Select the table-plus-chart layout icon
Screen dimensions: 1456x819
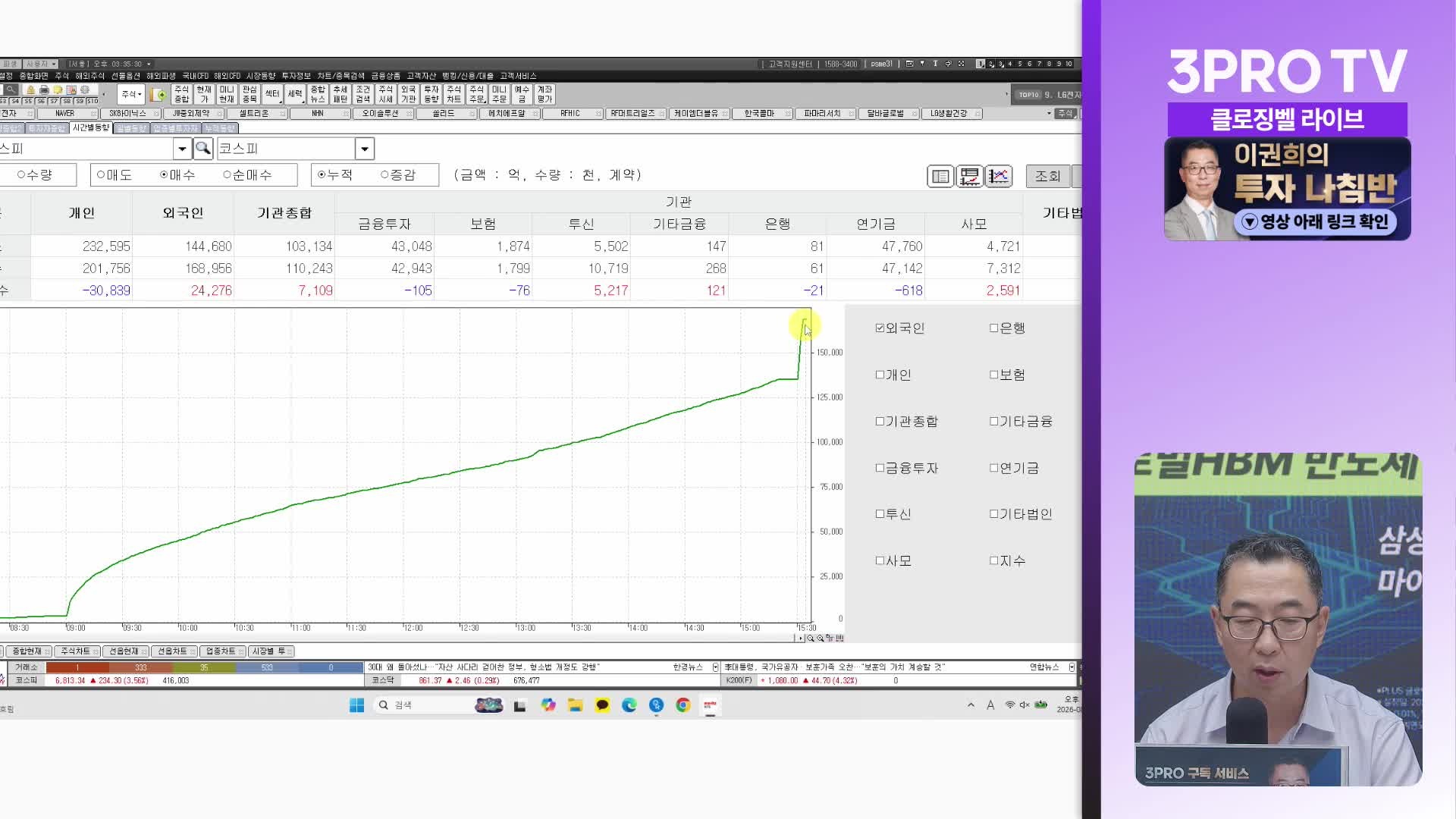969,176
